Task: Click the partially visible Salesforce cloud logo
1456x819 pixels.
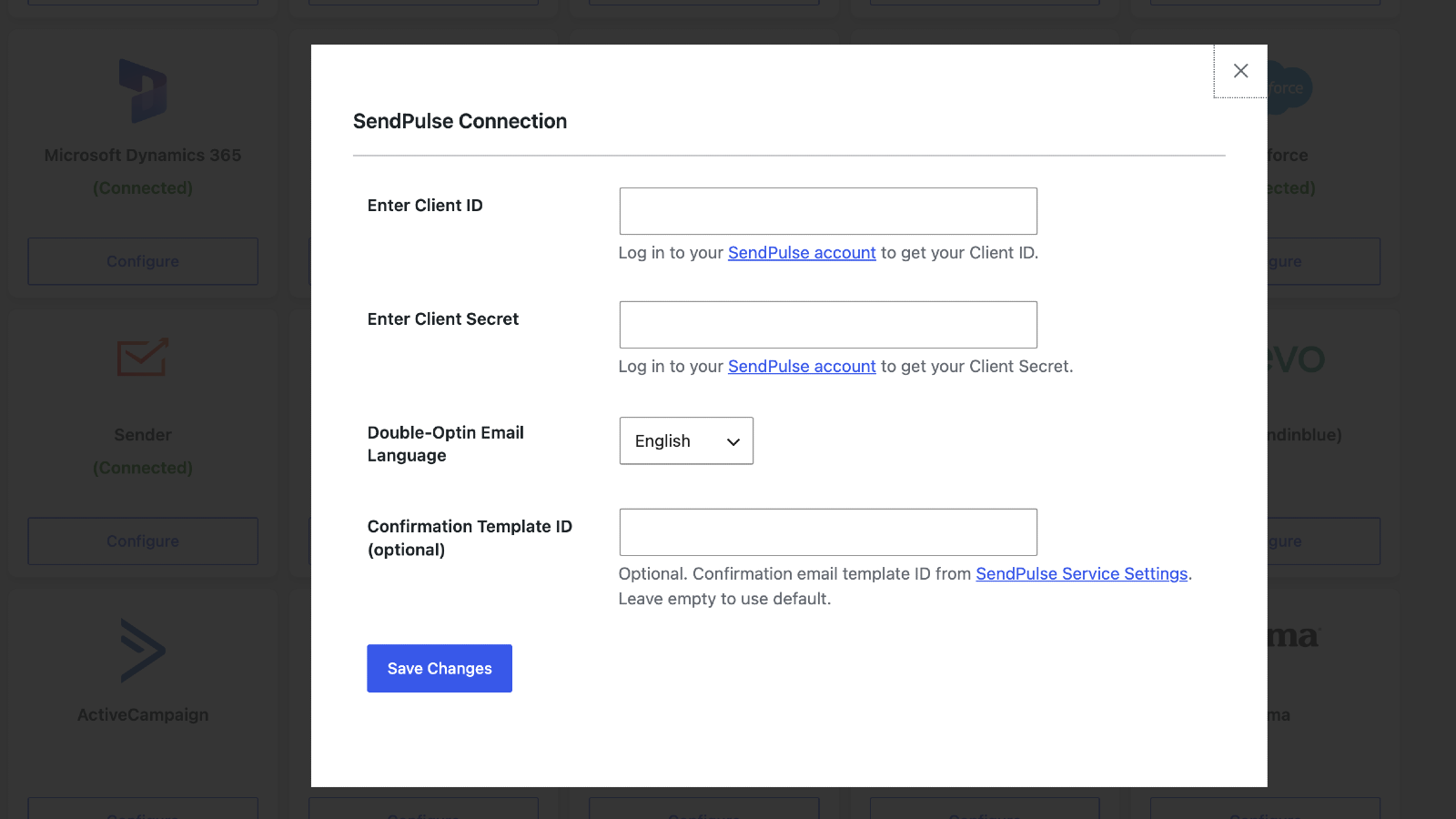Action: 1290,88
